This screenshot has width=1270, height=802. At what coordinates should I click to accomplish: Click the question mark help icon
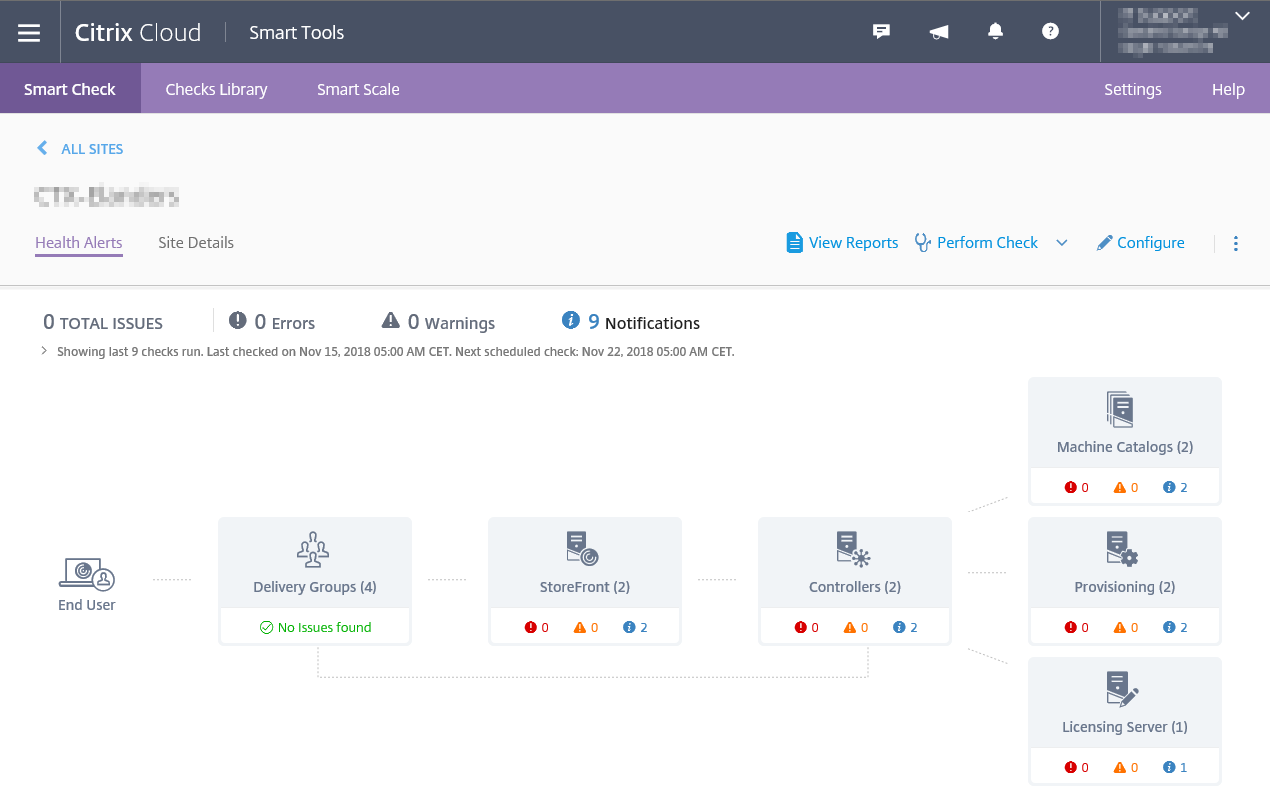[1050, 32]
